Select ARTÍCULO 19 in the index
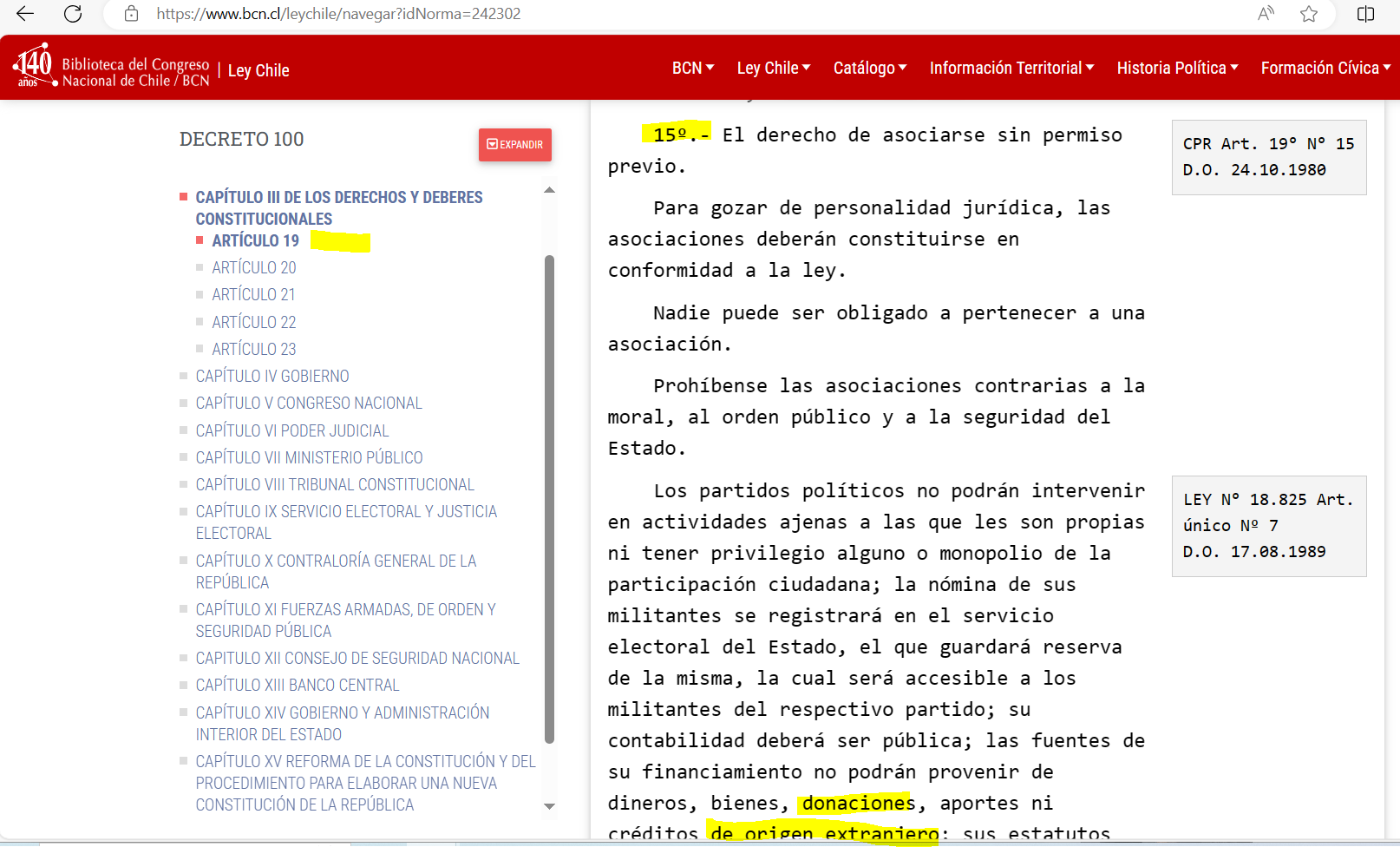This screenshot has height=847, width=1400. 255,240
